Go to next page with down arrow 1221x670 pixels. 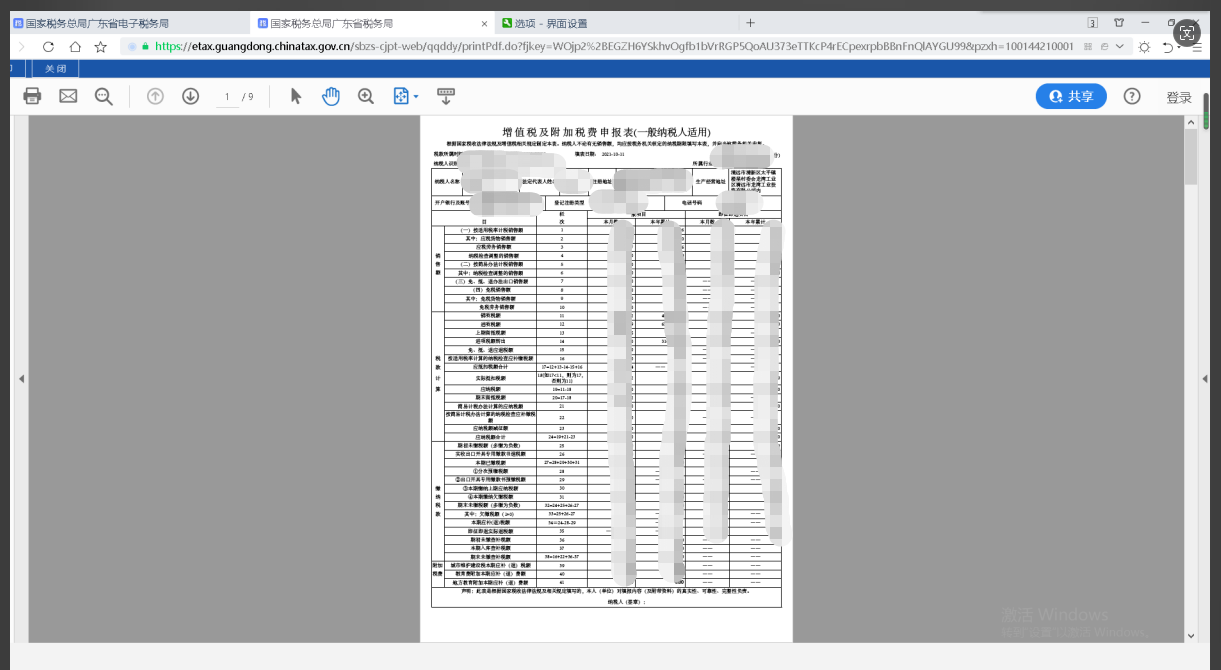[190, 96]
